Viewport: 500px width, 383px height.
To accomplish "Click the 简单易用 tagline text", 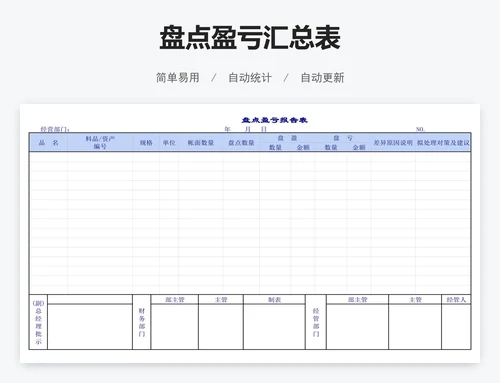I will tap(178, 78).
